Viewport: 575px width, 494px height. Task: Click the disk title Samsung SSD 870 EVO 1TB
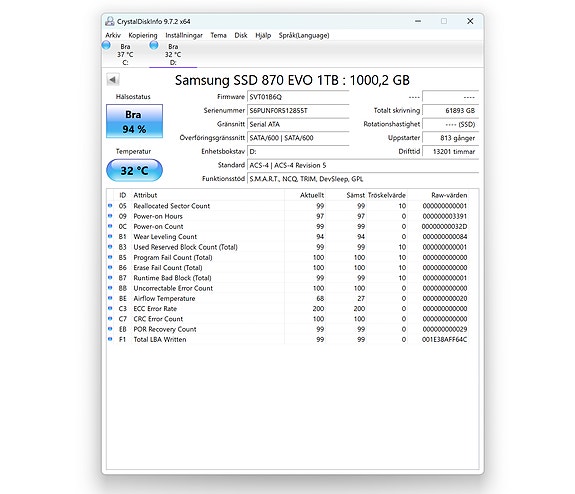(x=292, y=80)
